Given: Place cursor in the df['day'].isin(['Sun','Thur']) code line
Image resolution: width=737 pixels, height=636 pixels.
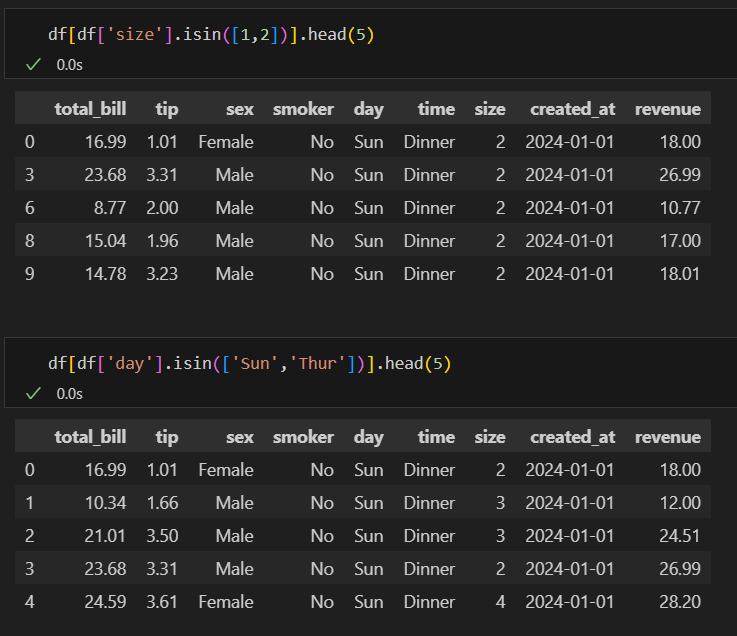Looking at the screenshot, I should coord(250,363).
